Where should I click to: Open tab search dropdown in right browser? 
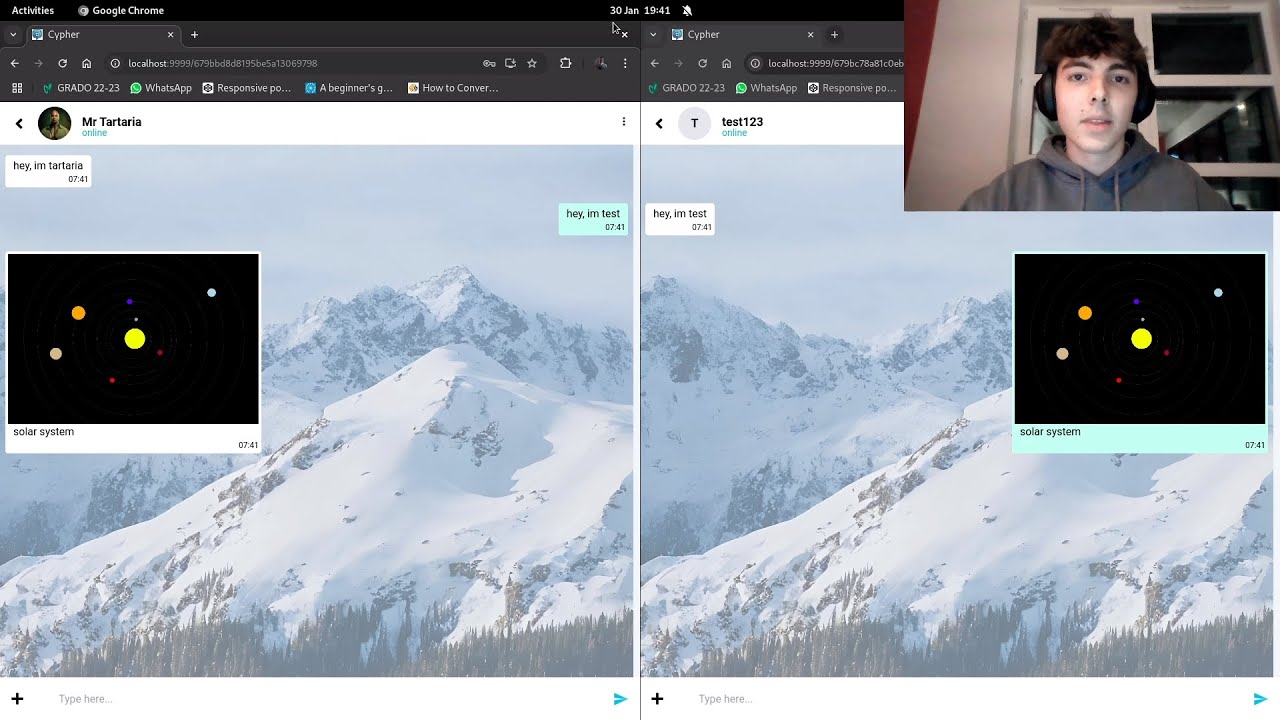tap(653, 34)
